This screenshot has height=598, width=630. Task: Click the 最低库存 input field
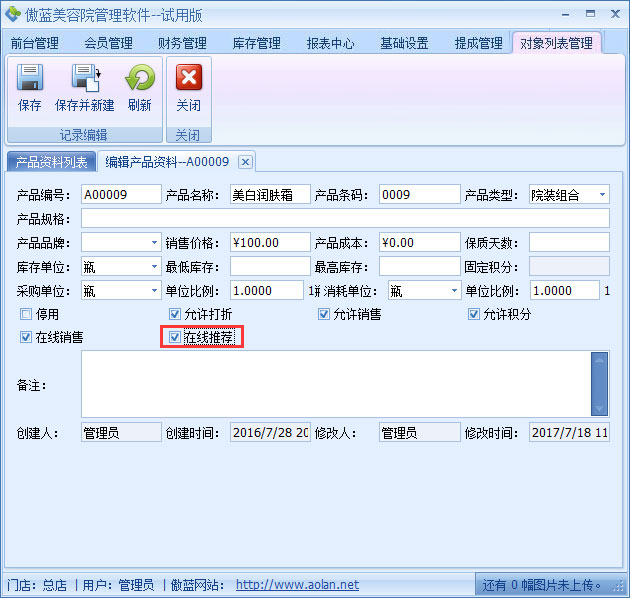point(270,266)
